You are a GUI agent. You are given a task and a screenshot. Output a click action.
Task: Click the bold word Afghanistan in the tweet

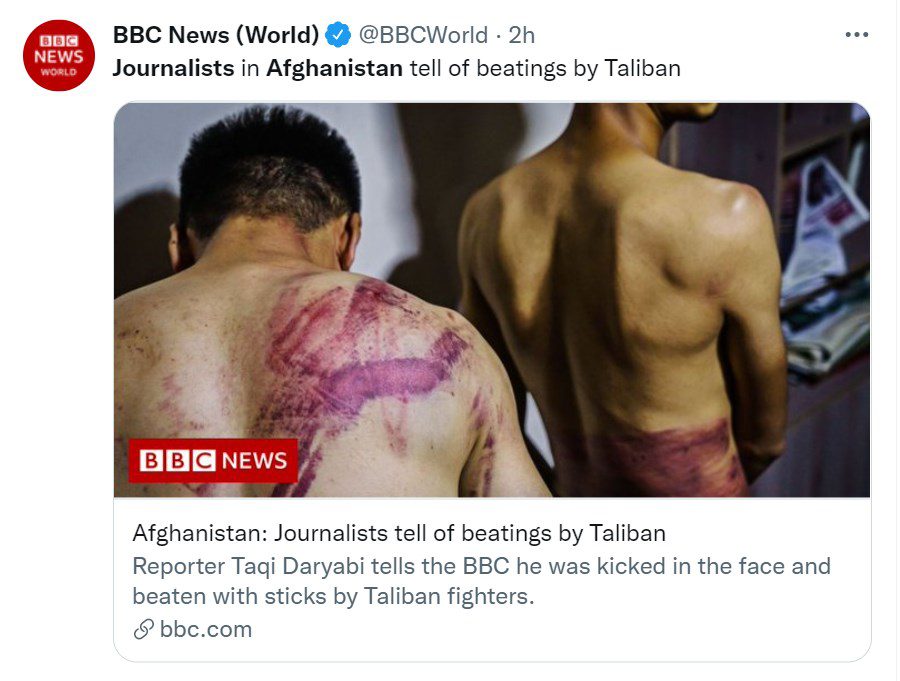coord(335,68)
